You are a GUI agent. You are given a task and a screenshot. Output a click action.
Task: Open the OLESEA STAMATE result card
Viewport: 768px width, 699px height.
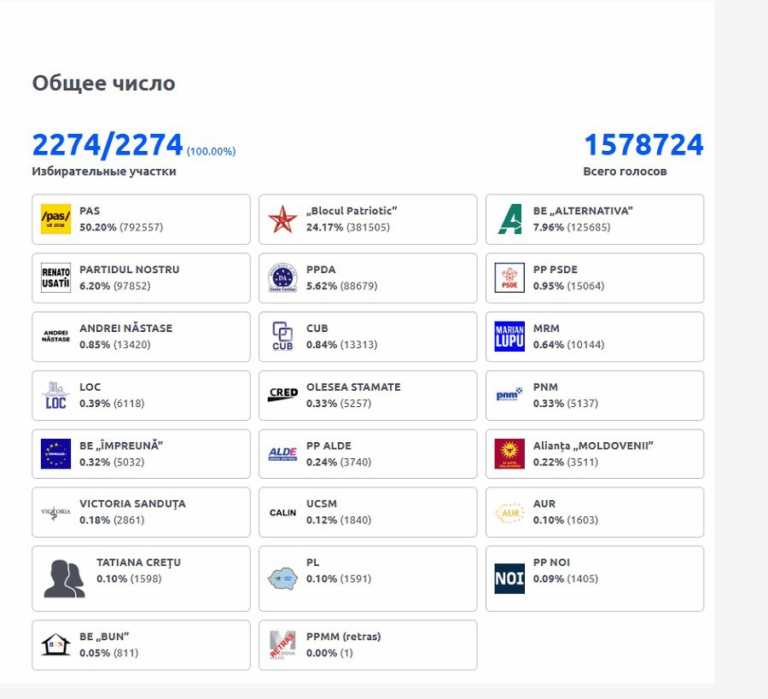coord(368,395)
